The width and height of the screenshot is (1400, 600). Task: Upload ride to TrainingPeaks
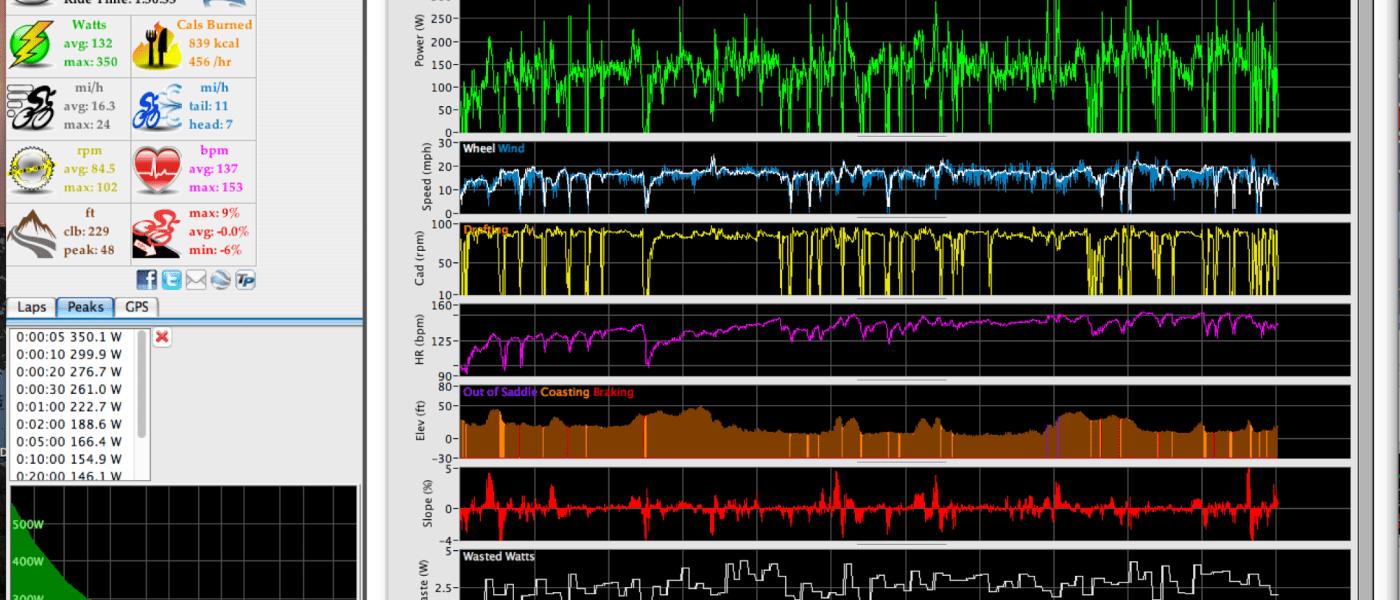point(245,280)
